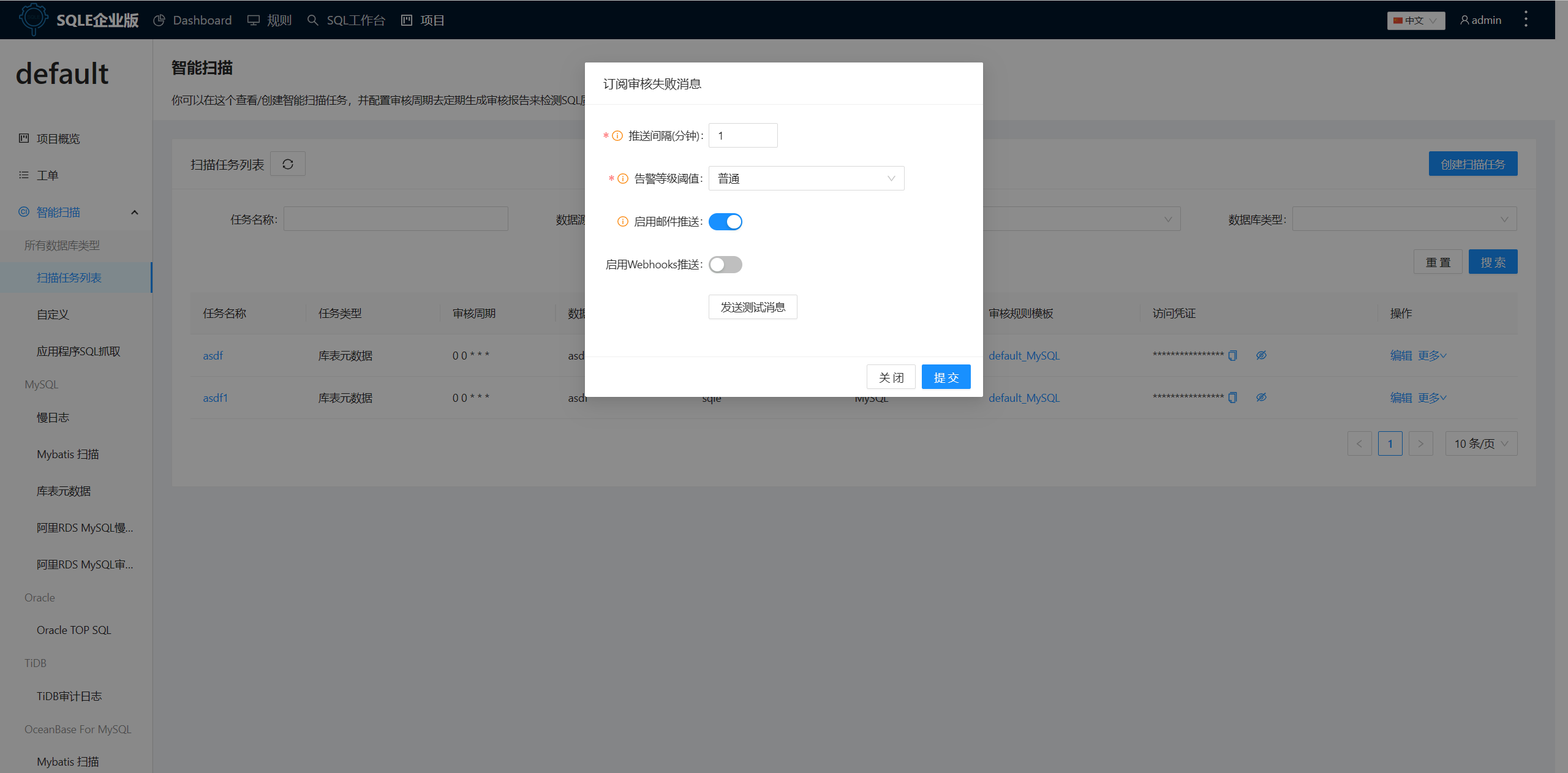This screenshot has height=773, width=1568.
Task: Open the language selector showing 中文
Action: 1415,20
